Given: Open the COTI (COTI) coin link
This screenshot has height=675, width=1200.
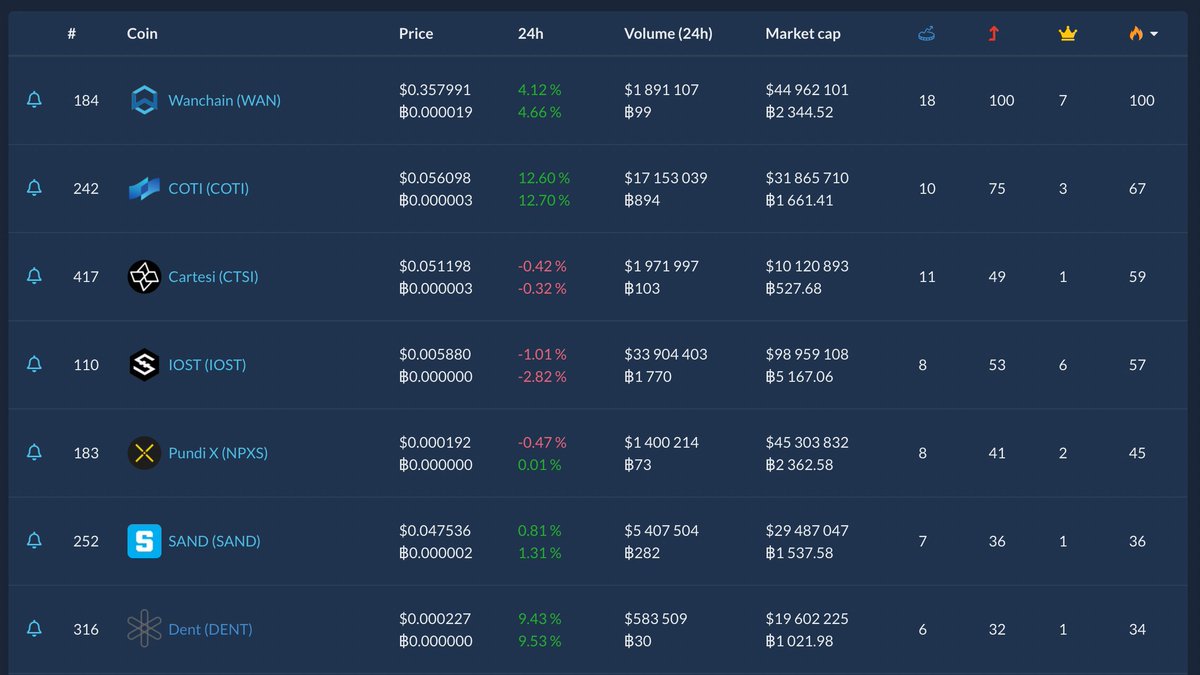Looking at the screenshot, I should pos(208,188).
